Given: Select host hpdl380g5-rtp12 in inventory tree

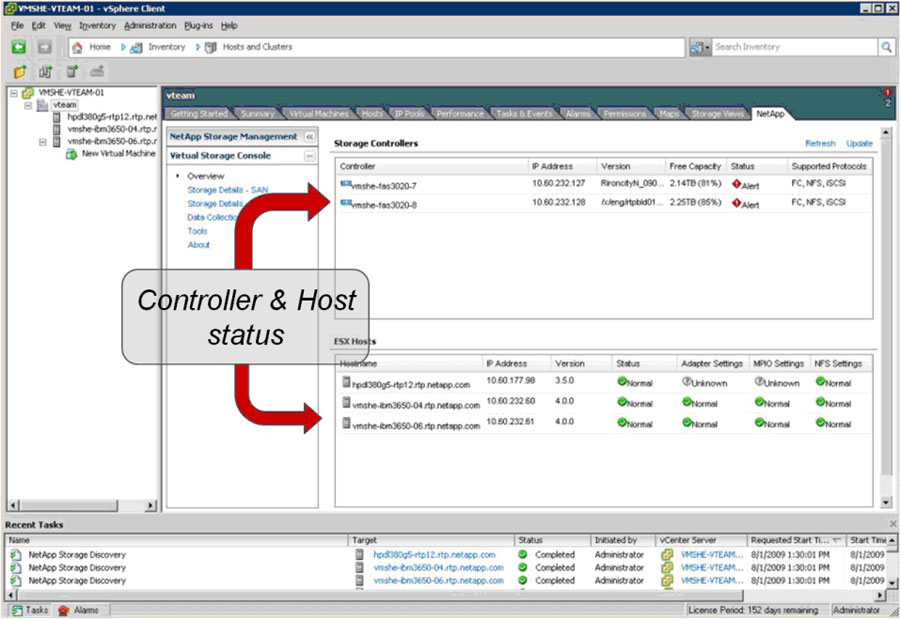Looking at the screenshot, I should pos(112,117).
